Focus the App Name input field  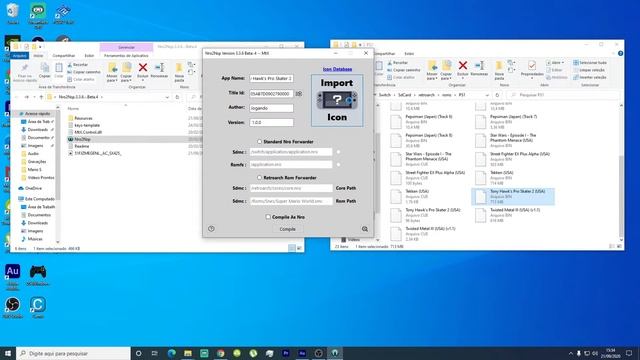click(271, 78)
